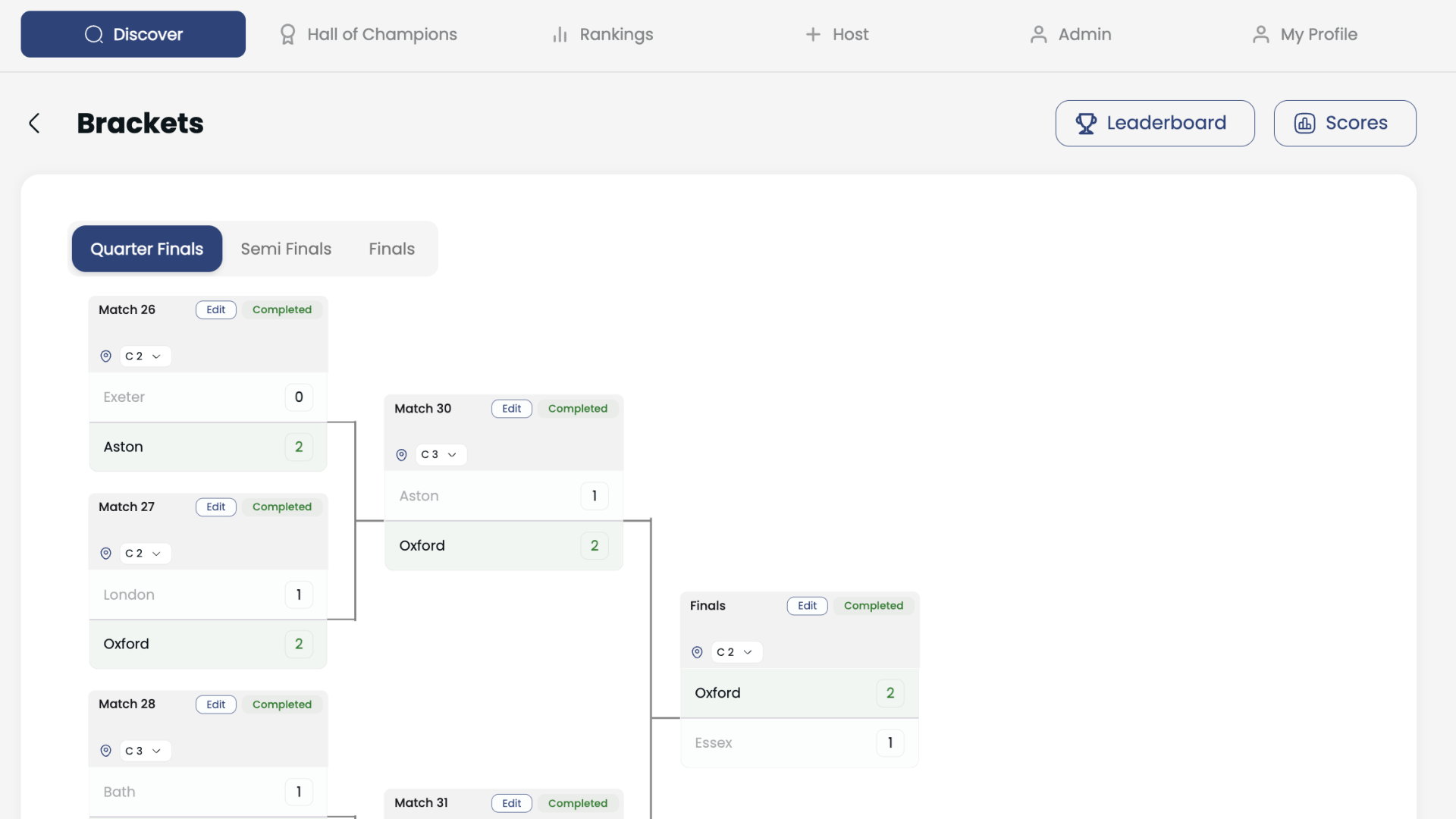The height and width of the screenshot is (819, 1456).
Task: Click the Aston team row in Match 30
Action: coord(504,496)
